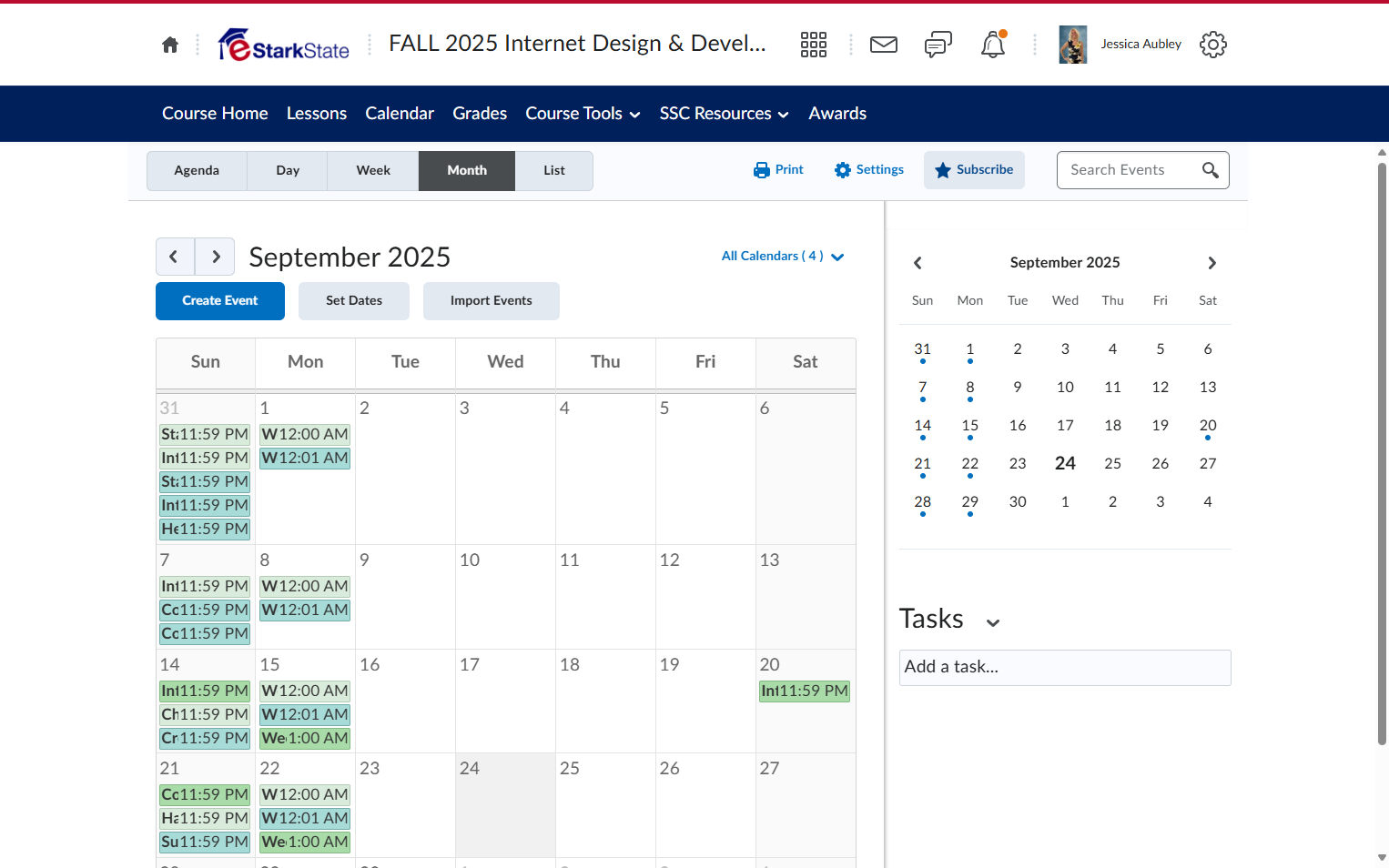Click the search magnifier icon
Viewport: 1389px width, 868px height.
1211,170
